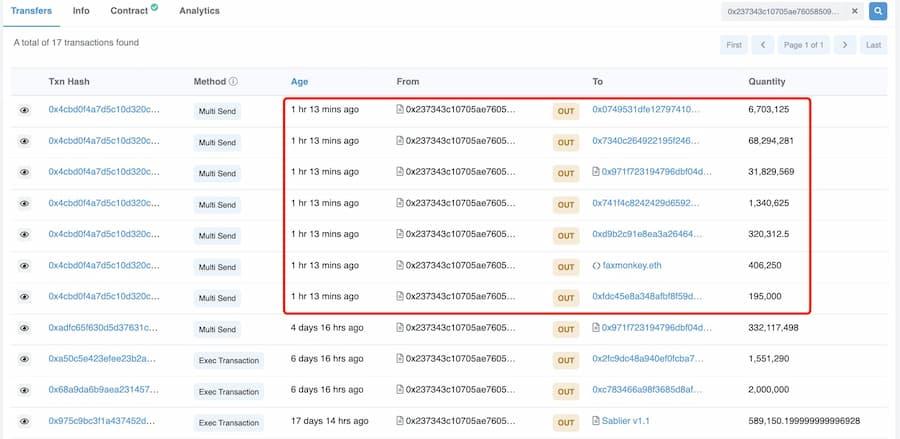Click eye icon for the 31,829,569 row

(x=24, y=172)
